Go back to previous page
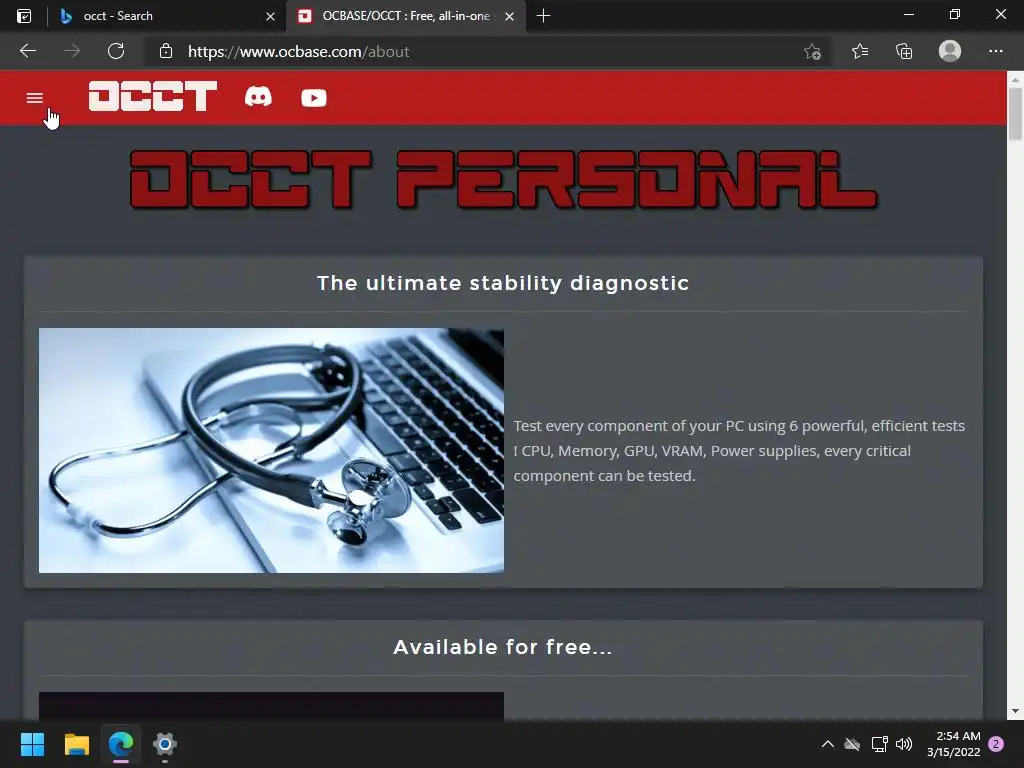Image resolution: width=1024 pixels, height=768 pixels. (x=28, y=51)
